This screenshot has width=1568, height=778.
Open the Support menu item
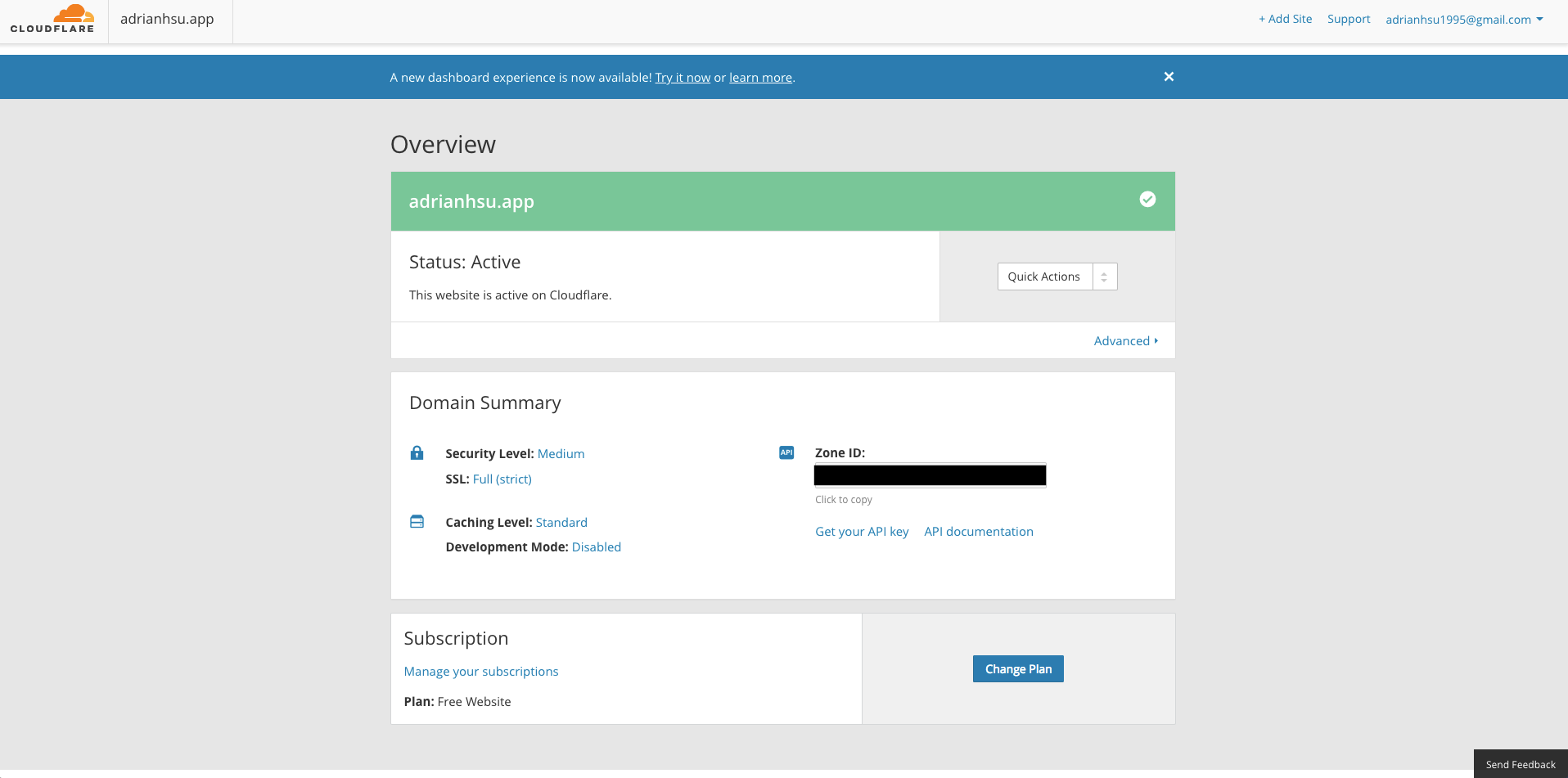1349,18
